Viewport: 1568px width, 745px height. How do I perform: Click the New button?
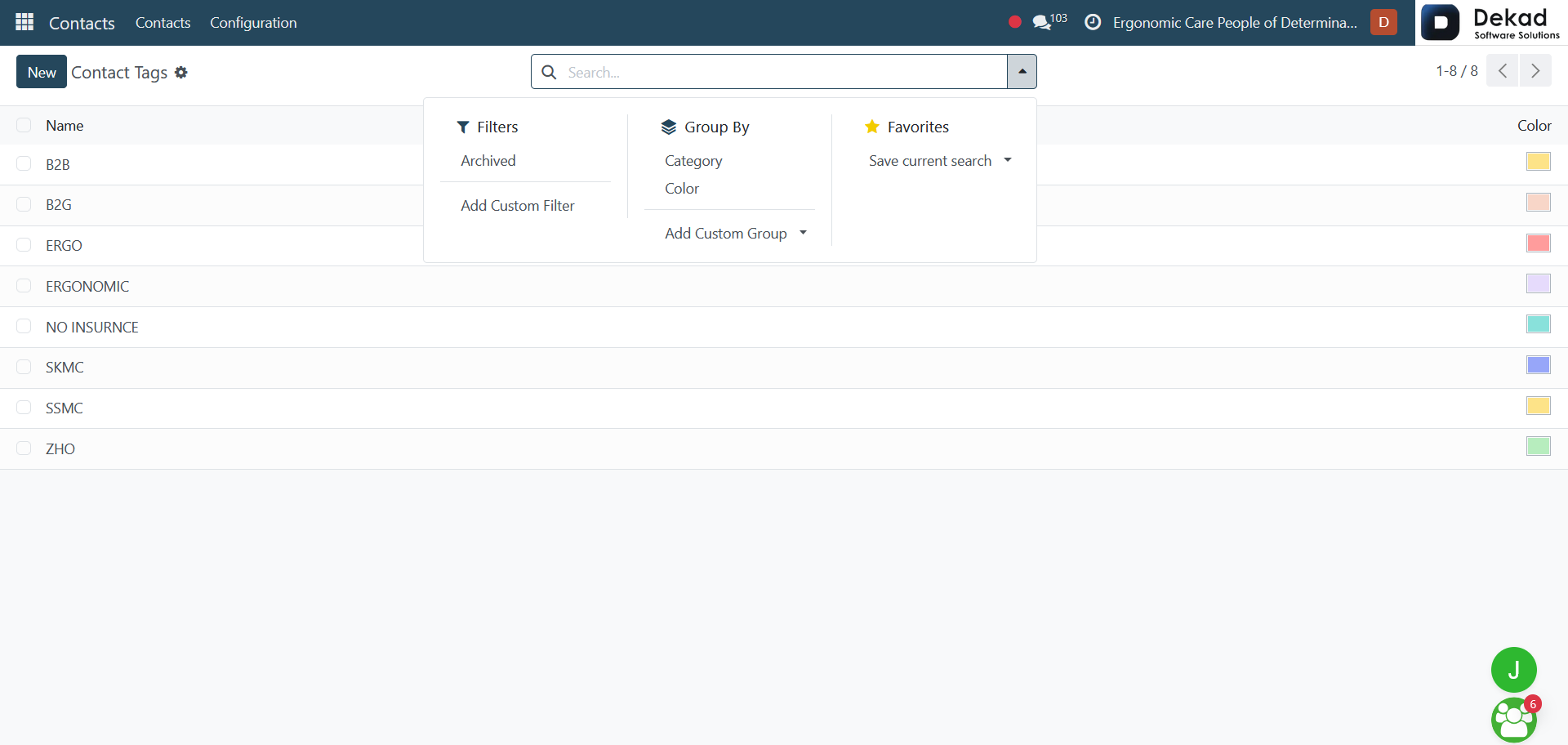click(42, 72)
